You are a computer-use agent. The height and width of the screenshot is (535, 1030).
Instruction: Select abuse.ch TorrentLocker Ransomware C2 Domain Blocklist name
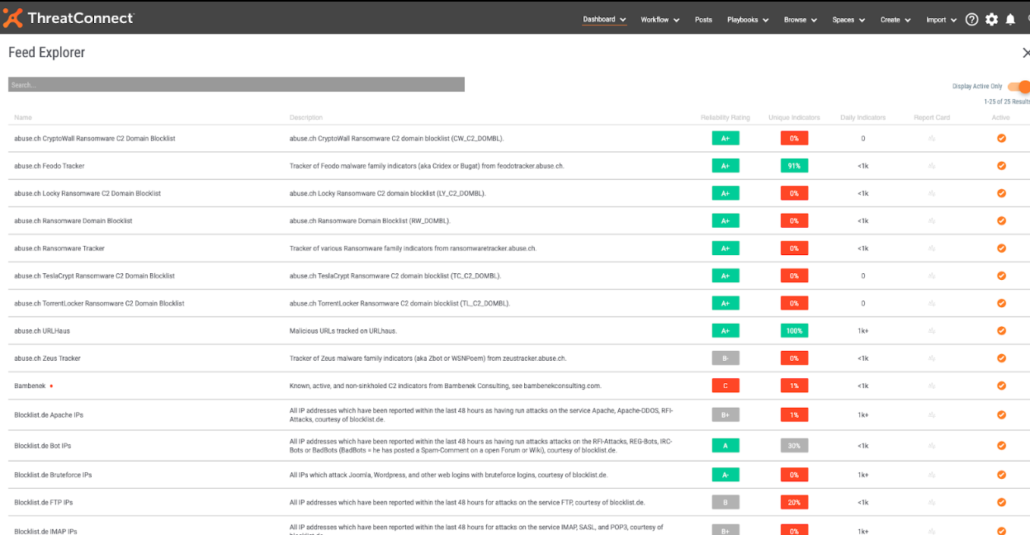[99, 304]
